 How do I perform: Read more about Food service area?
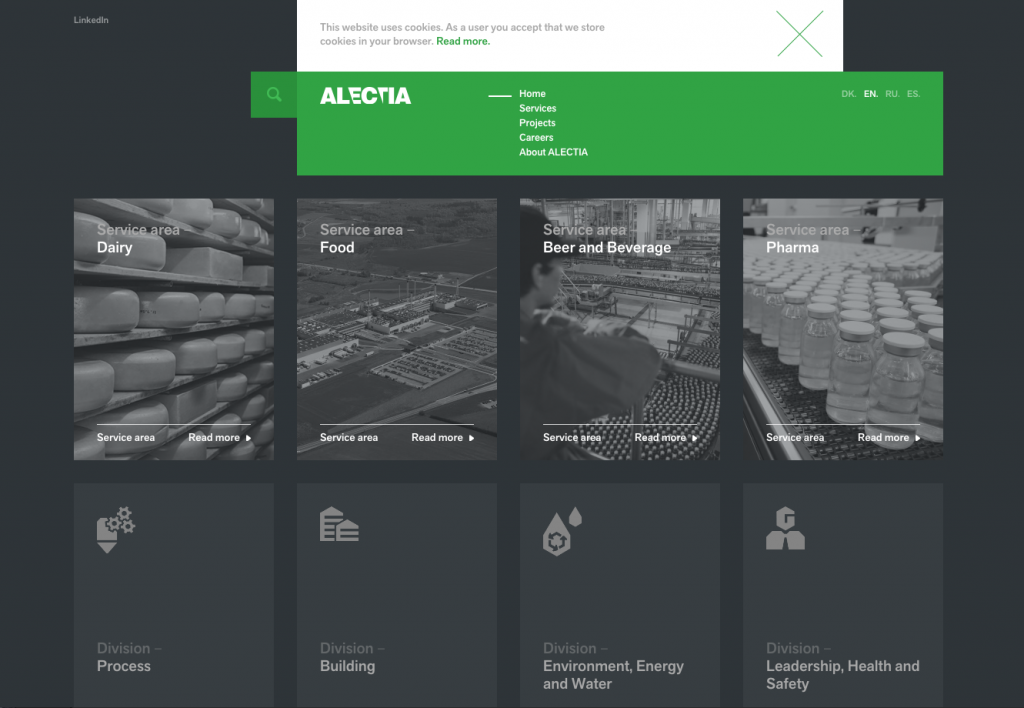tap(437, 438)
